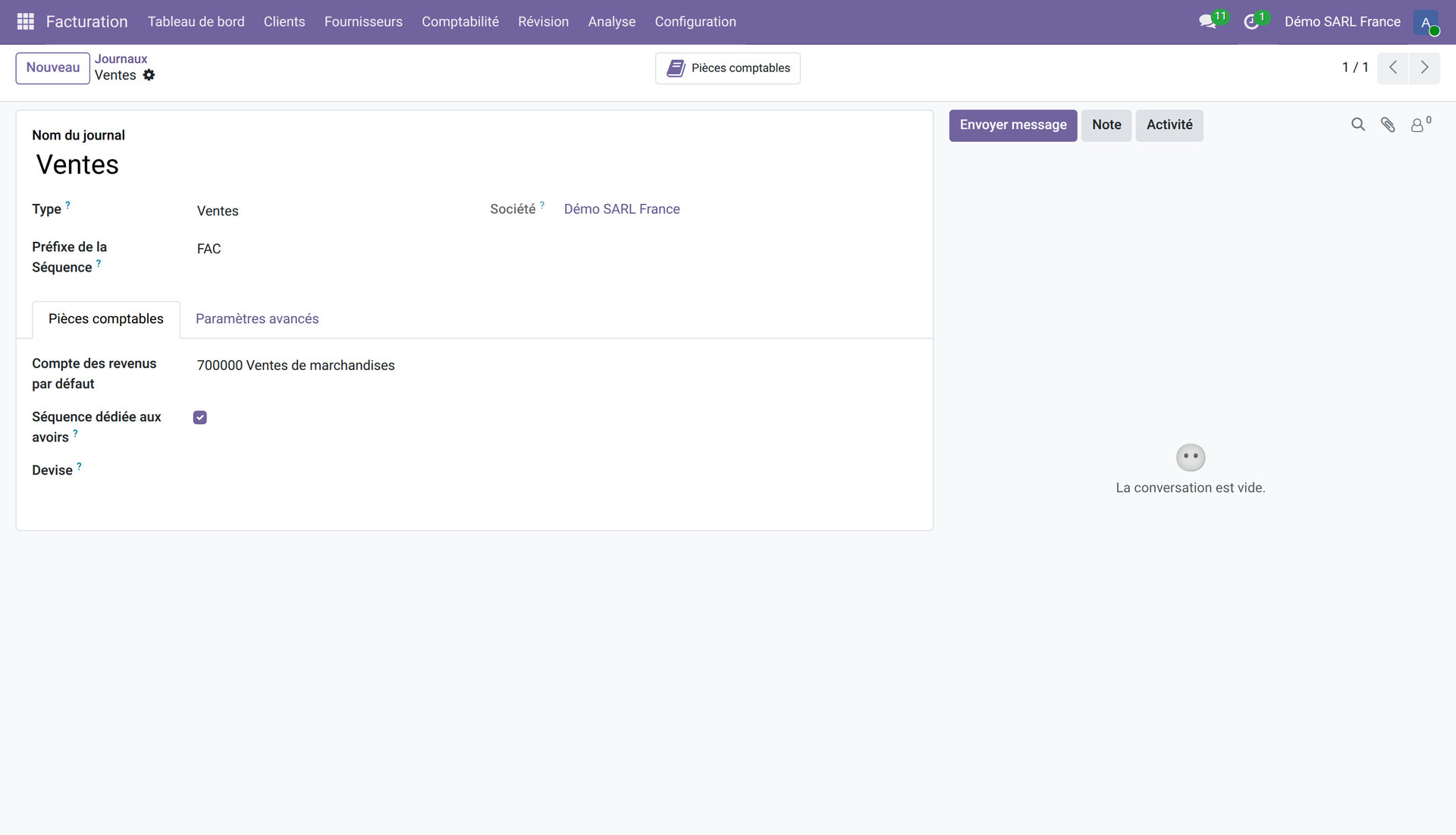Go back via the Journaux breadcrumb
Image resolution: width=1456 pixels, height=835 pixels.
(x=121, y=59)
